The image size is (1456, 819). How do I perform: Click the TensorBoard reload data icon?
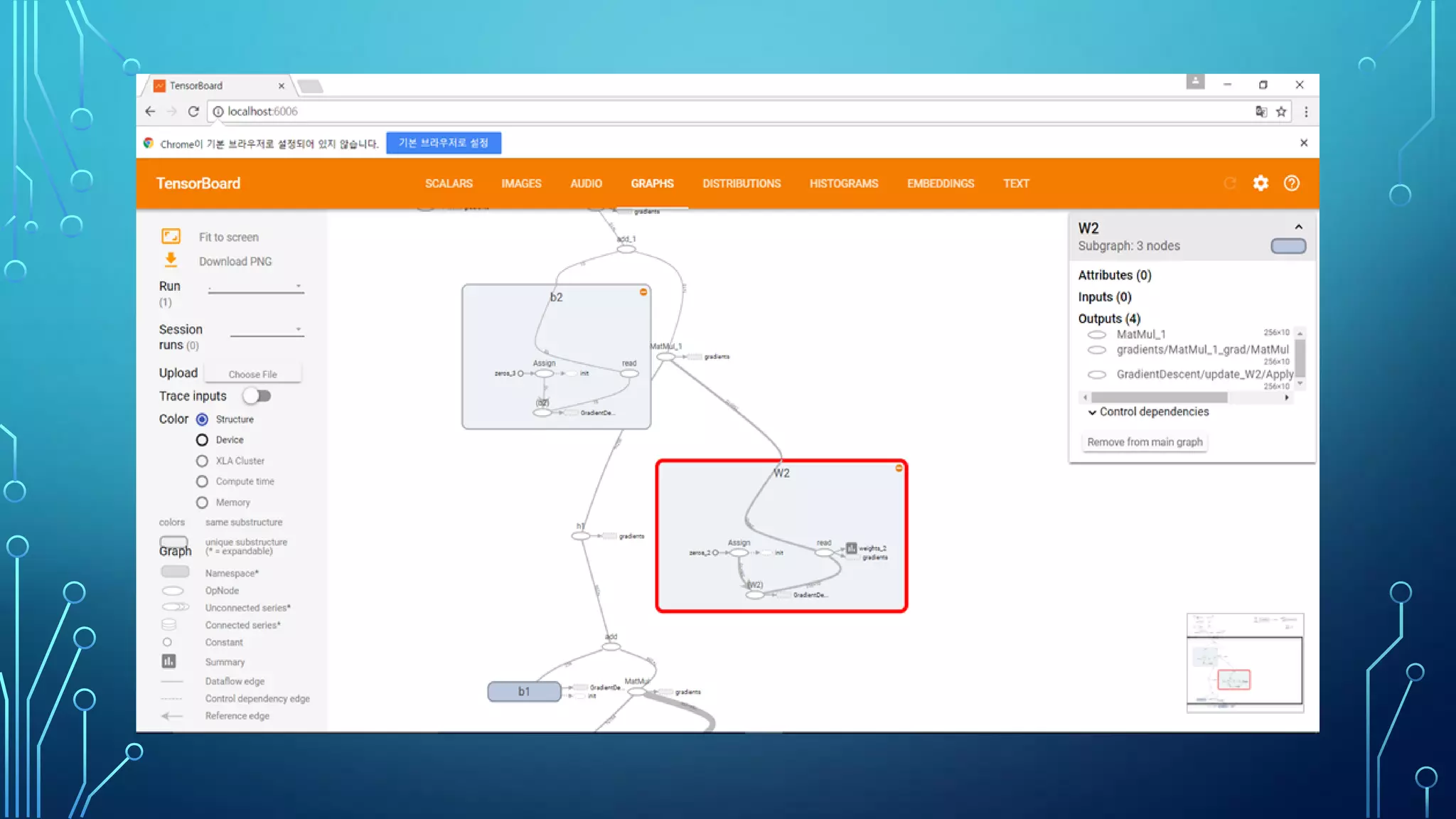point(1229,183)
